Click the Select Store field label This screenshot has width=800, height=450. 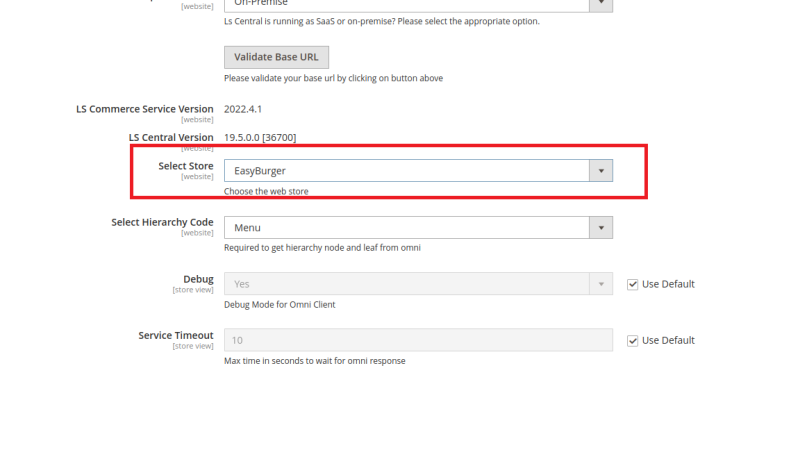pyautogui.click(x=186, y=166)
